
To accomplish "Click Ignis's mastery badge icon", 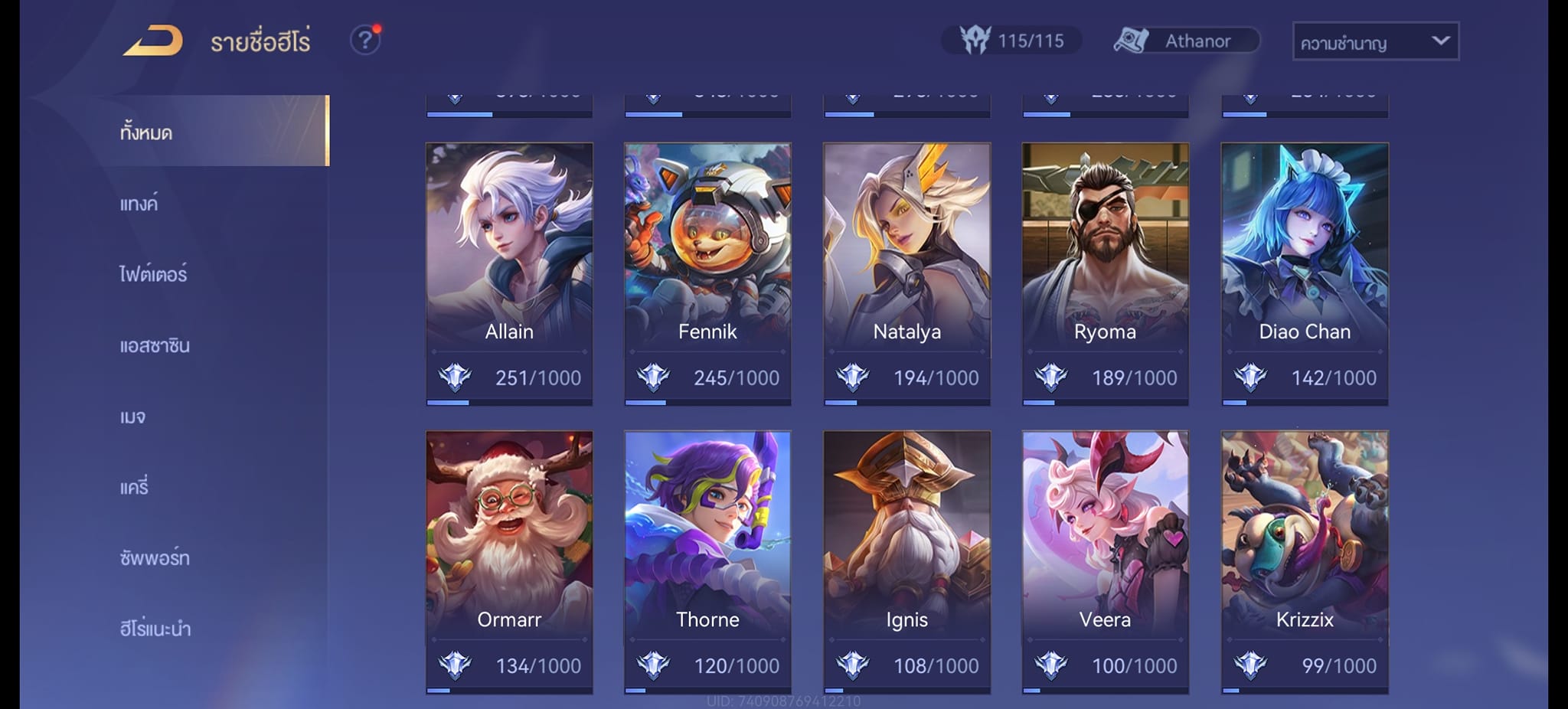I will point(852,665).
